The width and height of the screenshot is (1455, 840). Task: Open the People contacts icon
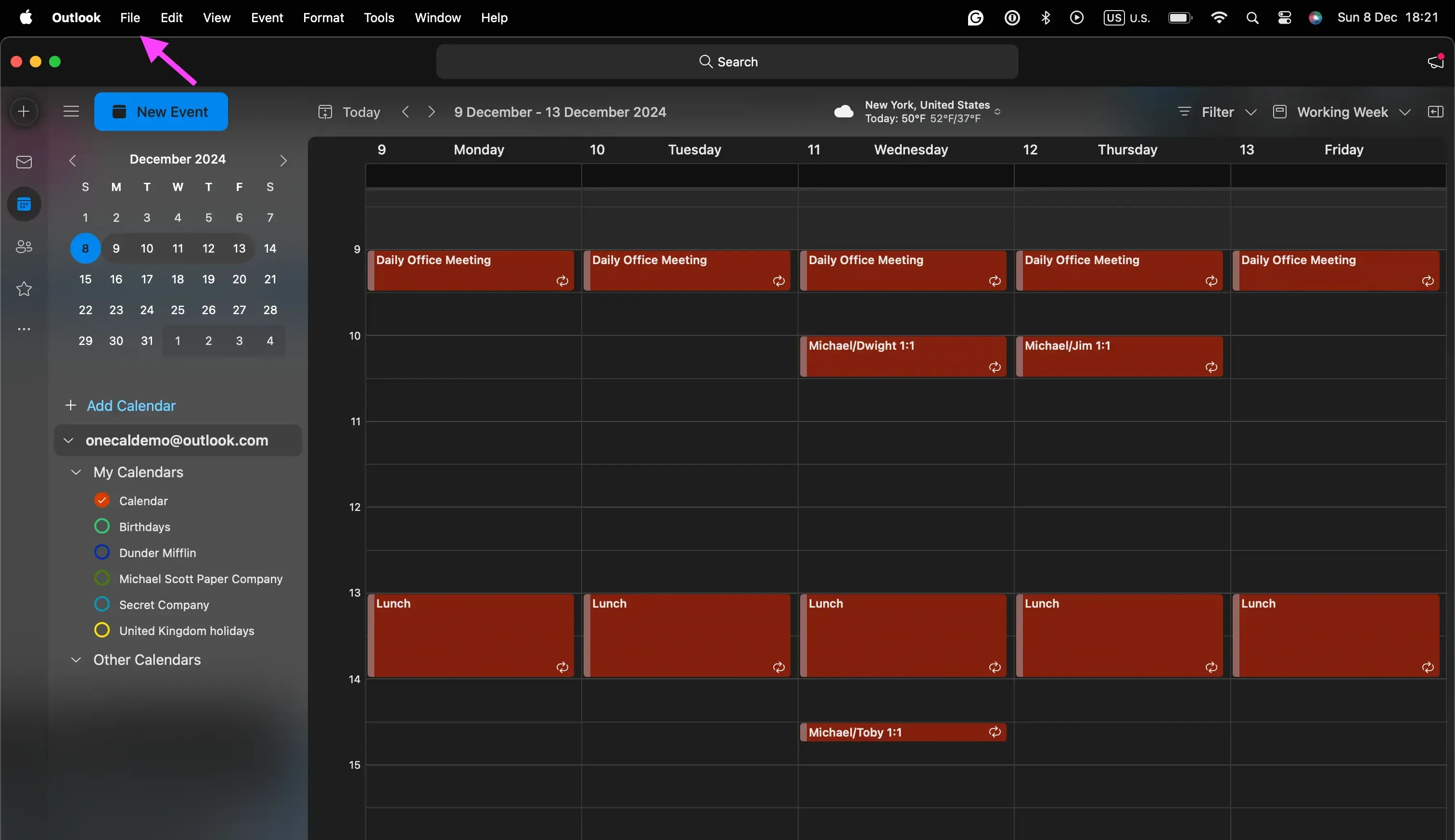(24, 247)
